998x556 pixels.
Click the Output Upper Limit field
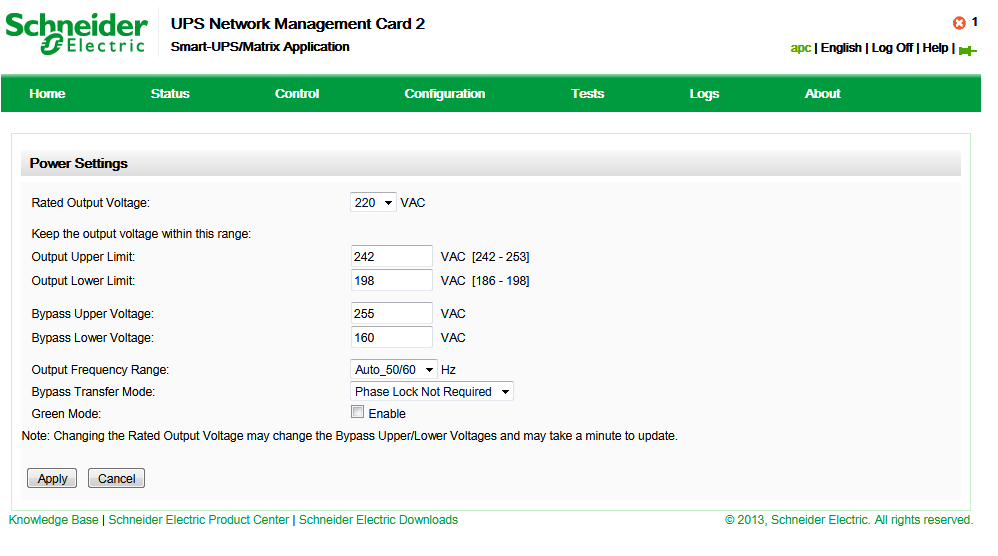point(391,256)
